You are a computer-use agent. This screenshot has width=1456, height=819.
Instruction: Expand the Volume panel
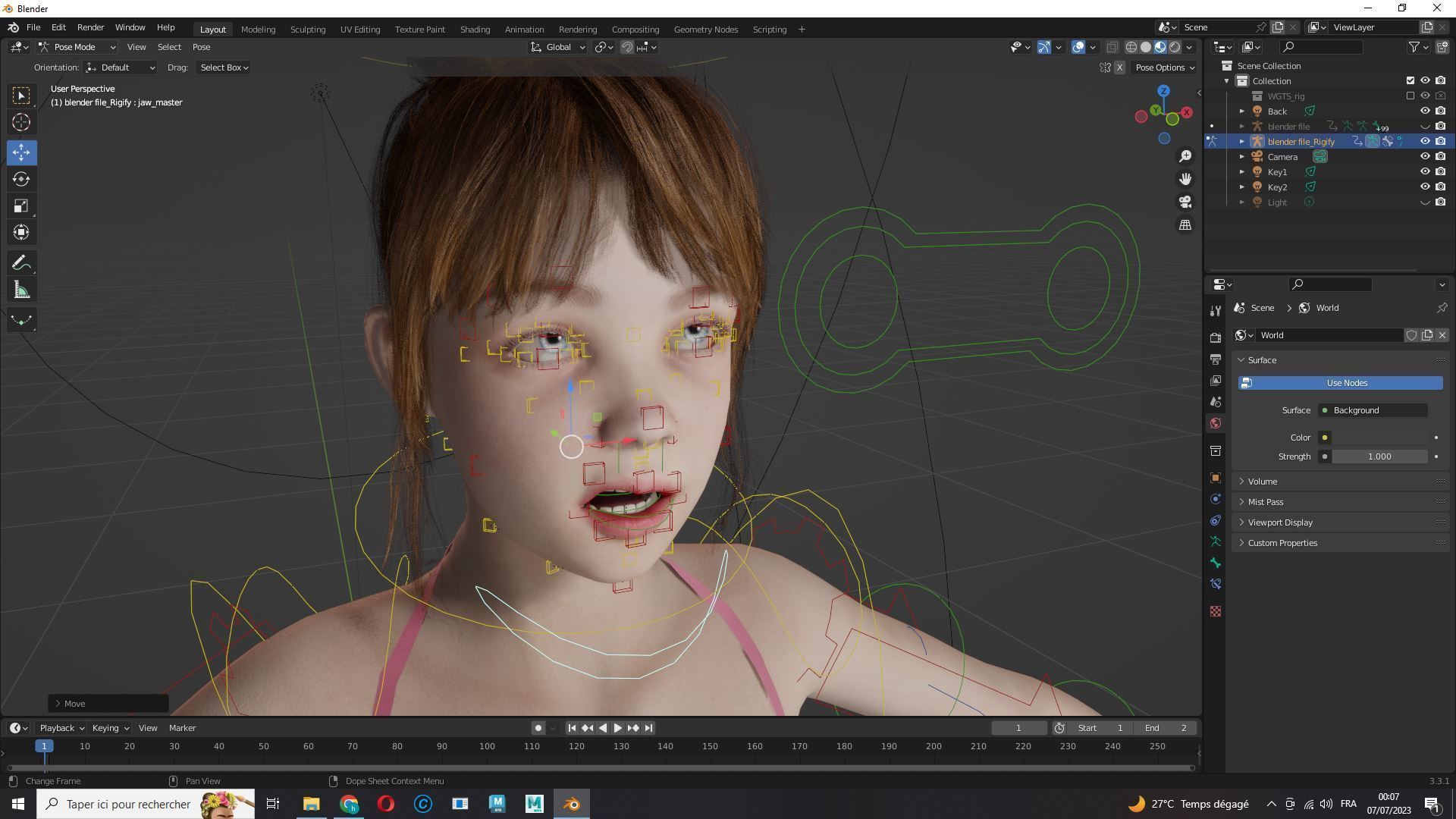coord(1340,482)
